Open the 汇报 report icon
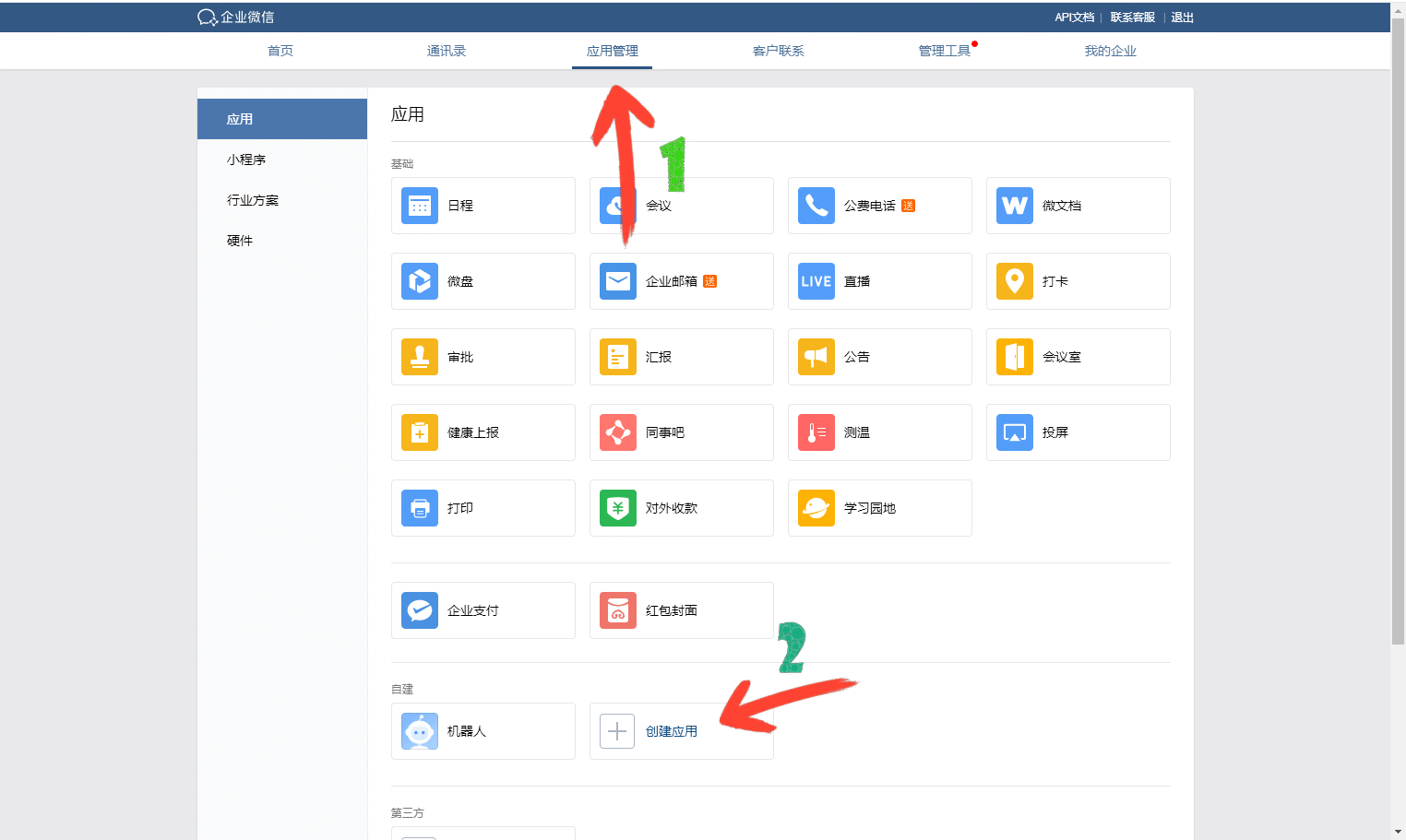The image size is (1406, 840). [618, 357]
